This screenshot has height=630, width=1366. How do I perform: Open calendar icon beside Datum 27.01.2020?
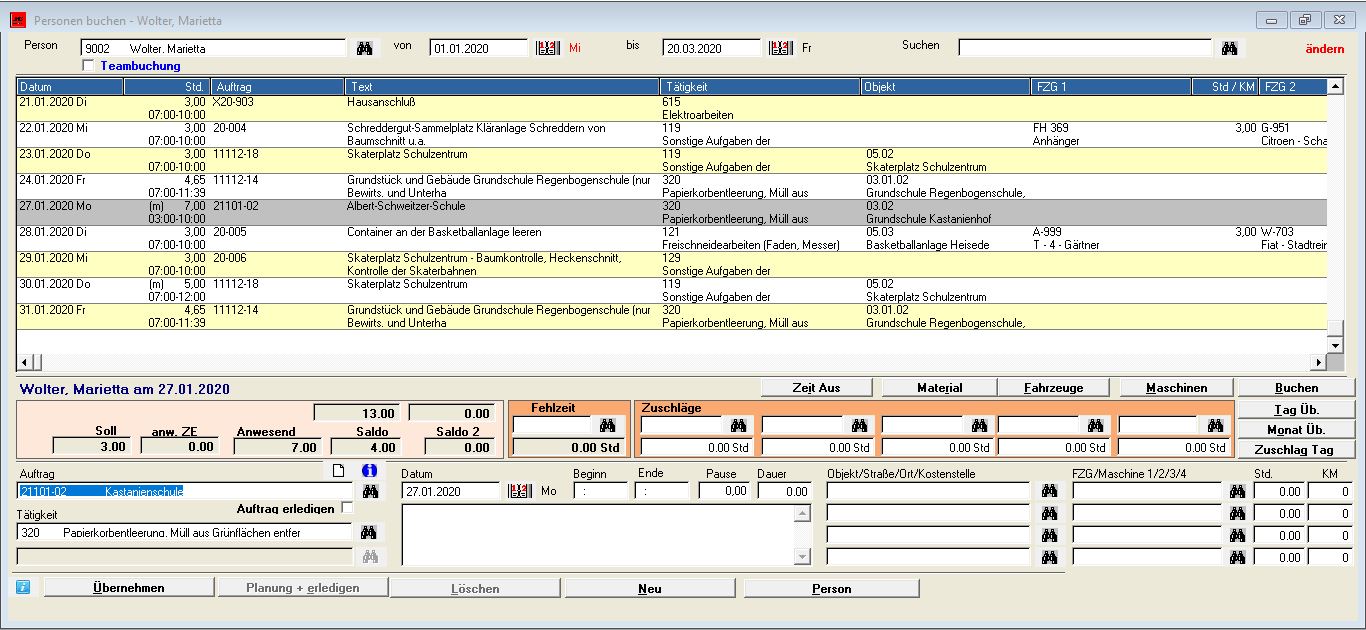518,491
